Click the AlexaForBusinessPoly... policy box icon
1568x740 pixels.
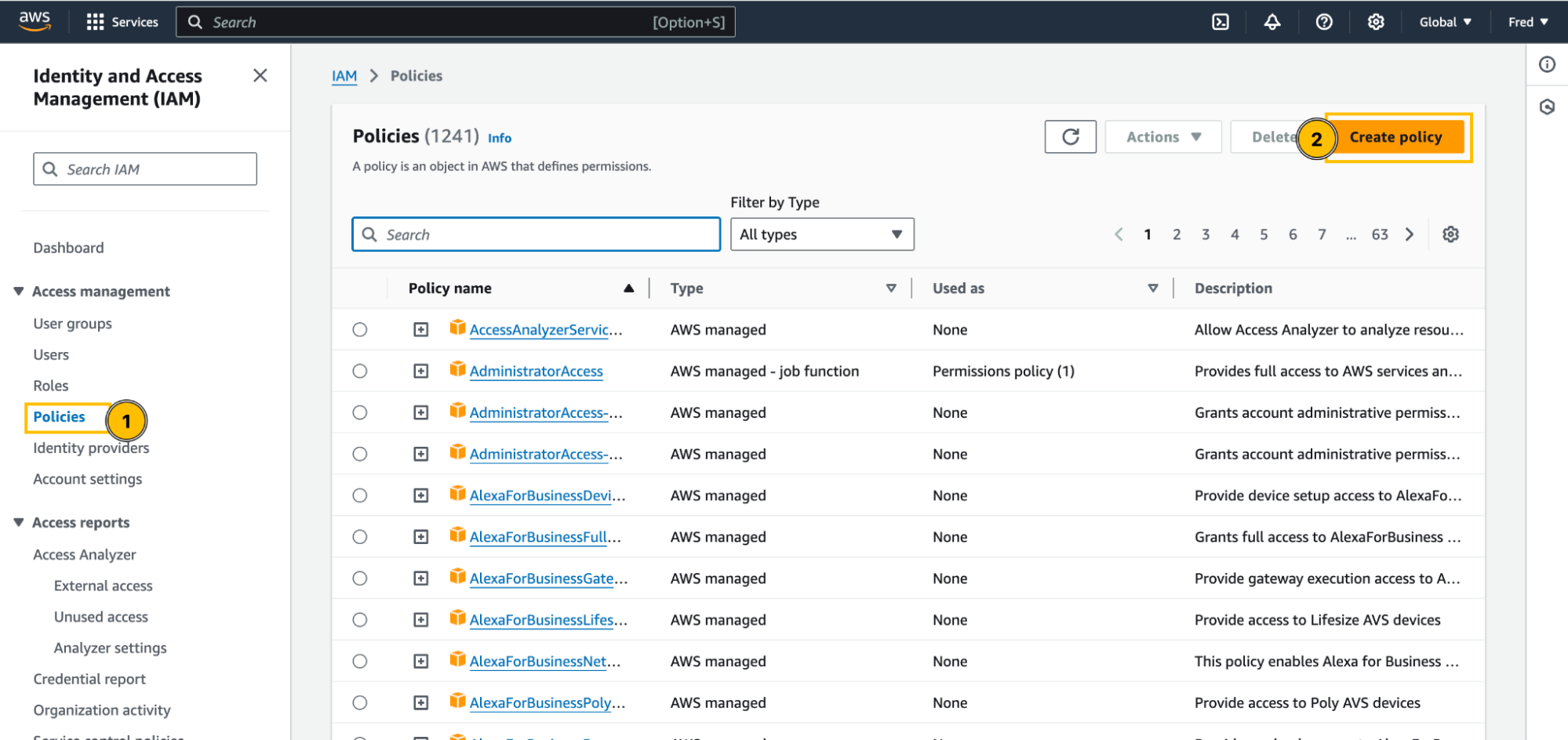click(457, 701)
